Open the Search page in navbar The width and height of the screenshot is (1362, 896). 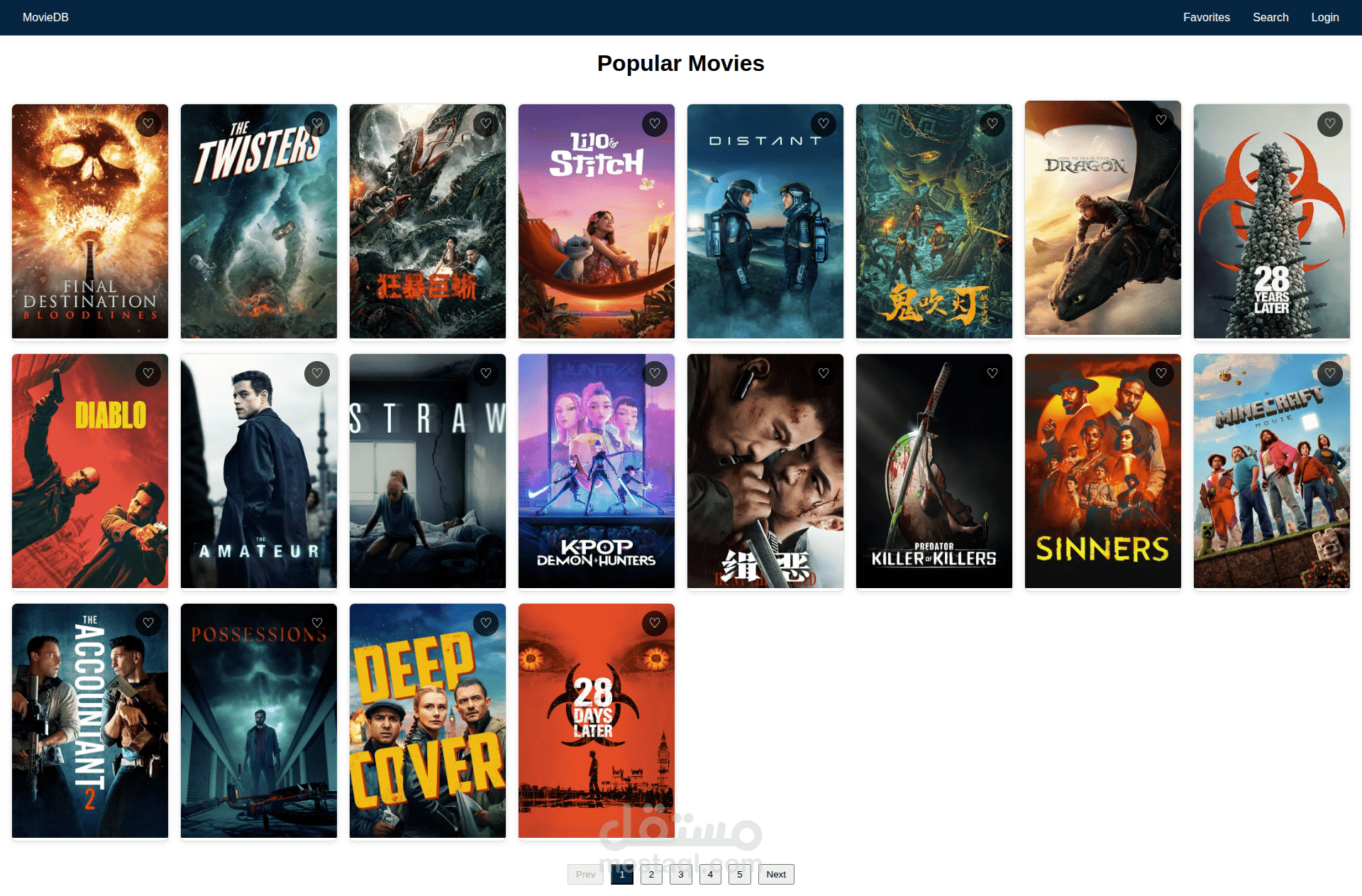pos(1270,18)
